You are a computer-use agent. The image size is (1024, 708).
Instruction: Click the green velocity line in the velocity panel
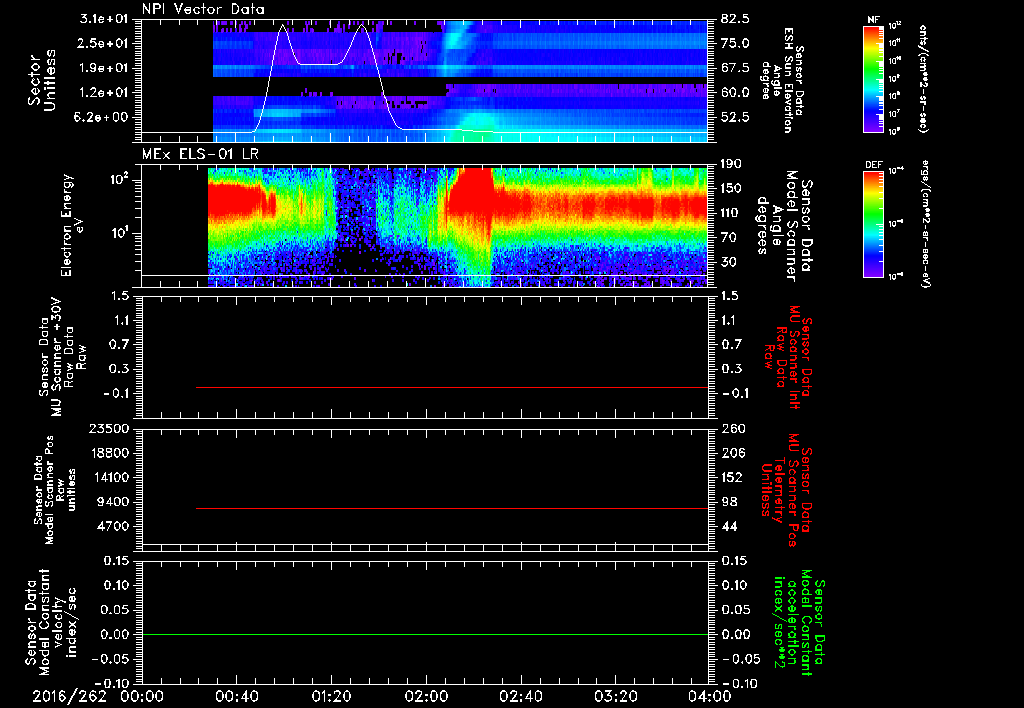click(x=425, y=634)
